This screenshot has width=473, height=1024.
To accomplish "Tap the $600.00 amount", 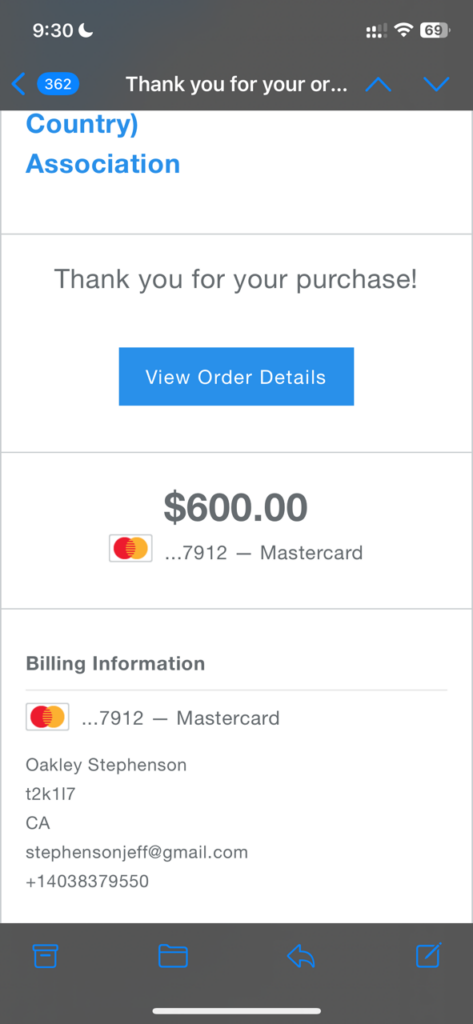I will click(235, 507).
